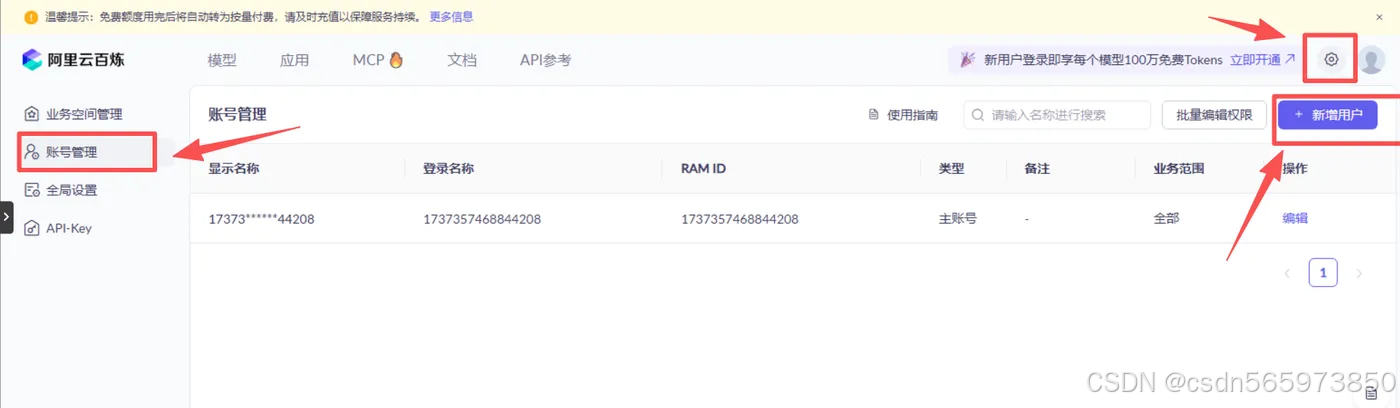Click 主账号 type cell

pos(957,218)
